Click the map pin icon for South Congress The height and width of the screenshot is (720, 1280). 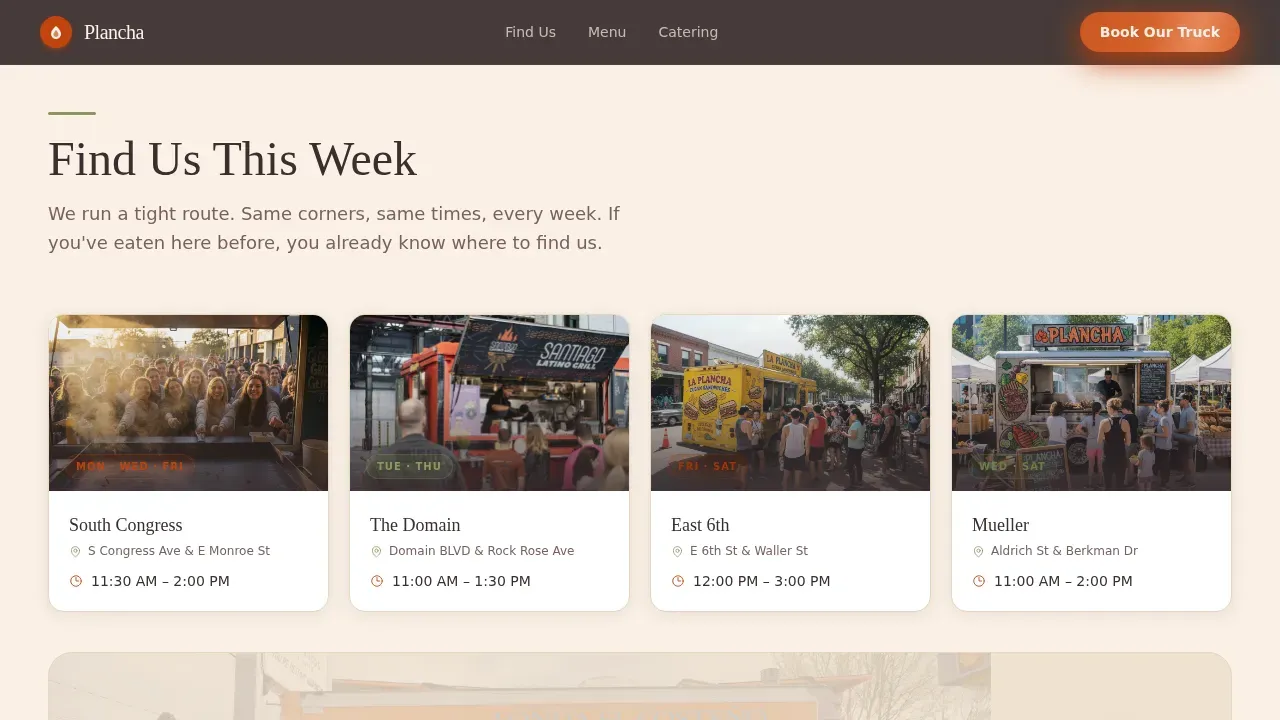(75, 551)
